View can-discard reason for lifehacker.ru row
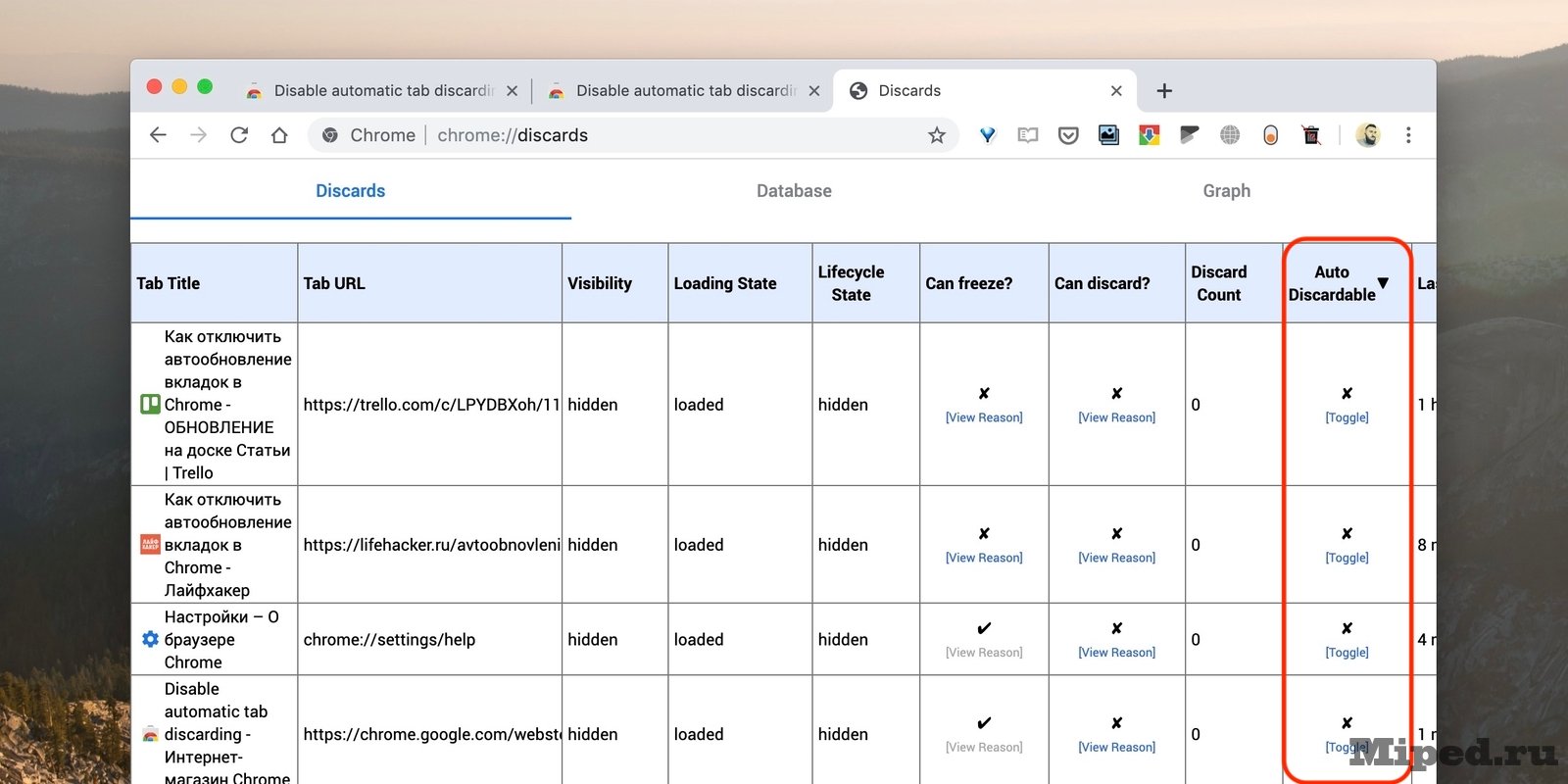Screen dimensions: 1568x784 point(1116,558)
